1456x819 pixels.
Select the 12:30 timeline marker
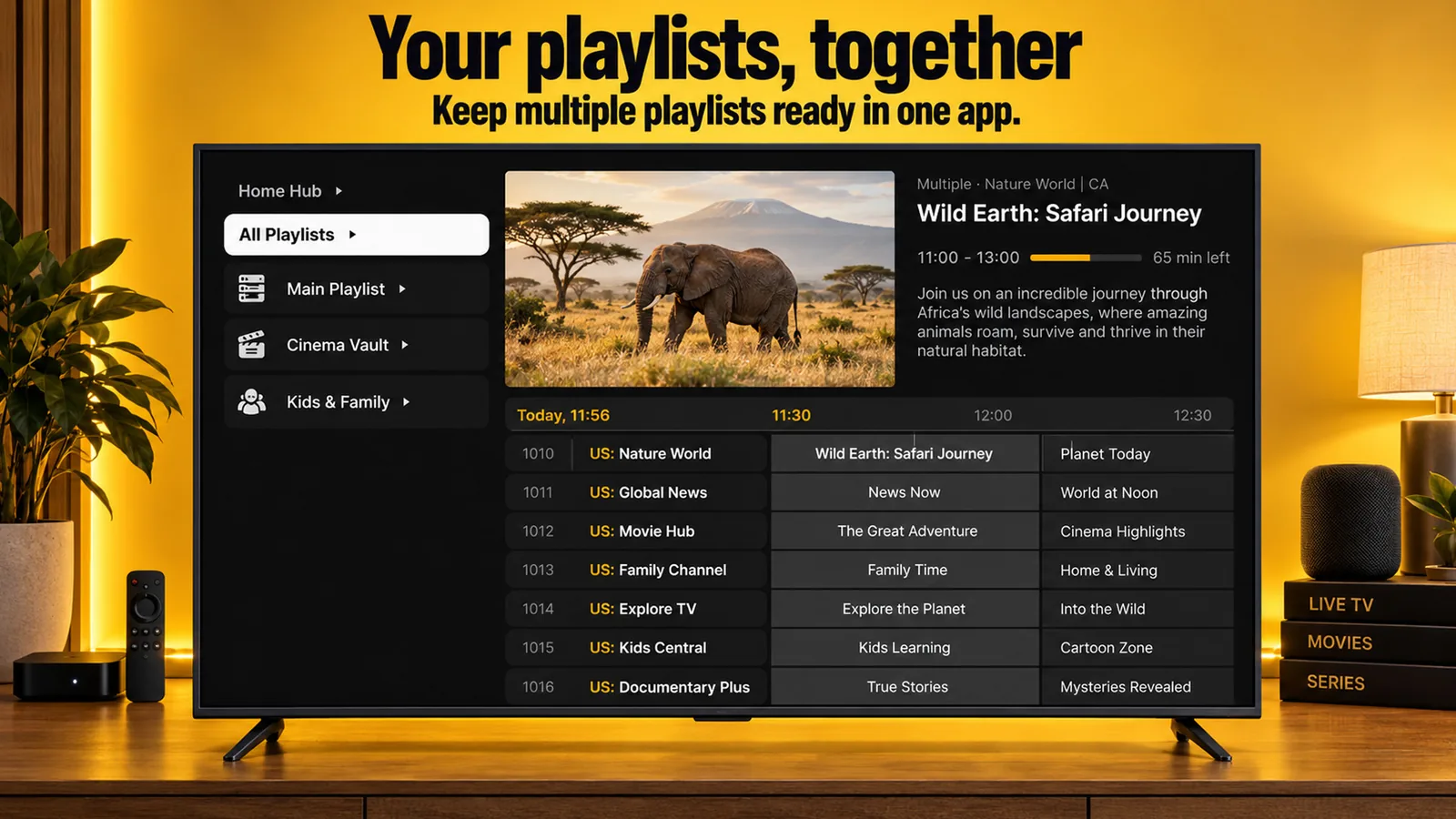1192,415
